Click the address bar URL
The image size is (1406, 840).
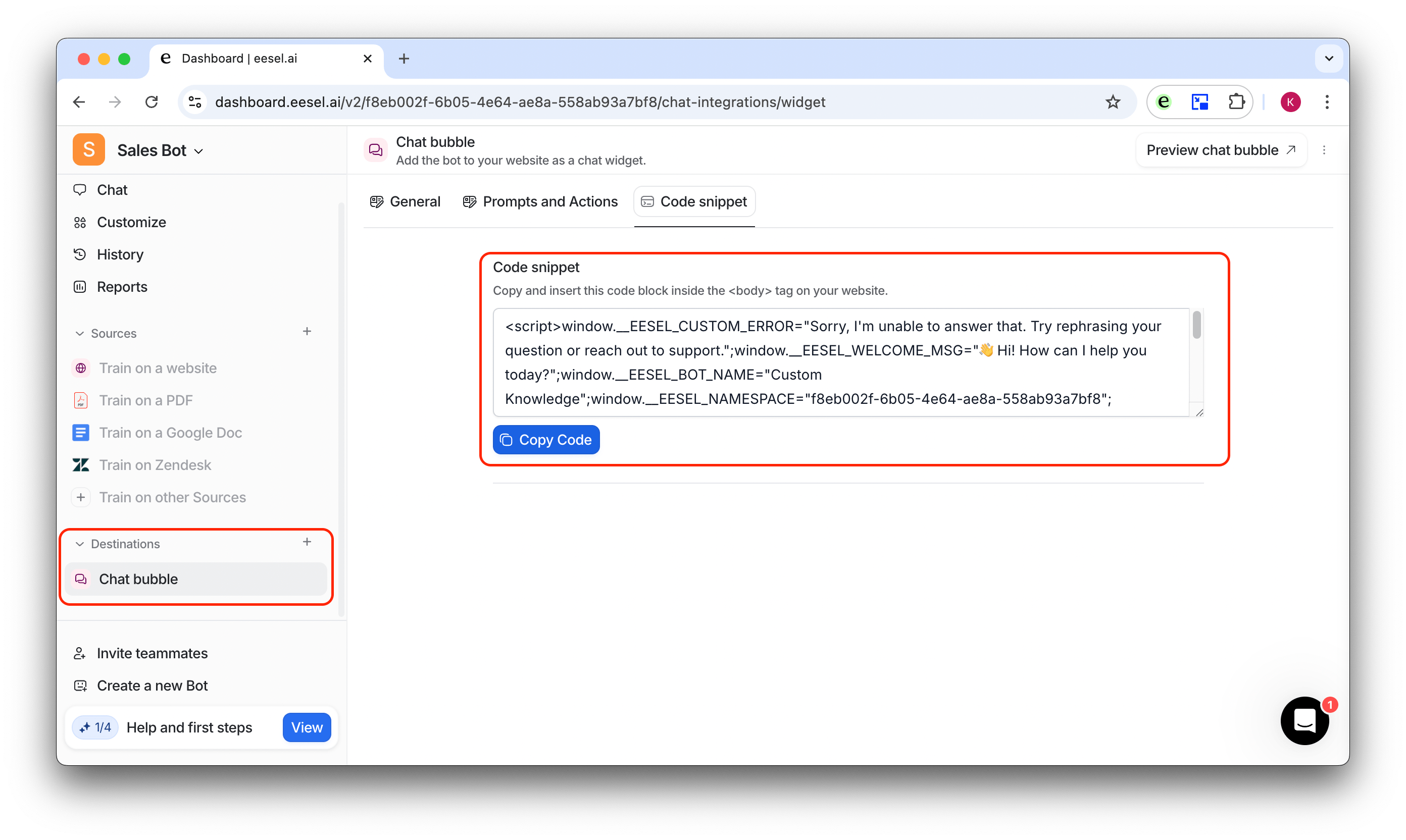click(x=520, y=102)
